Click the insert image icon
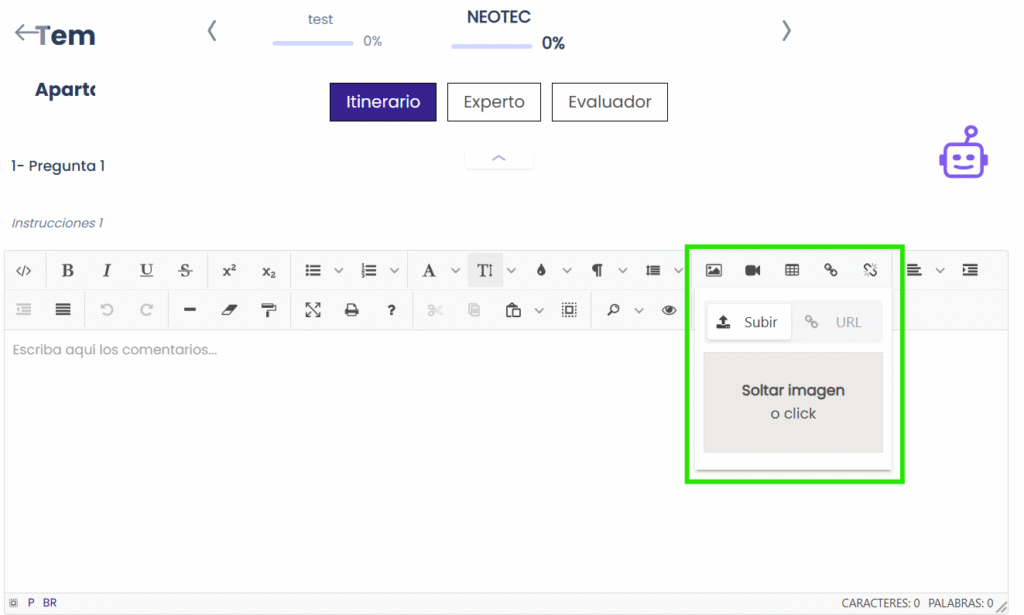Viewport: 1024px width, 615px height. [x=714, y=270]
